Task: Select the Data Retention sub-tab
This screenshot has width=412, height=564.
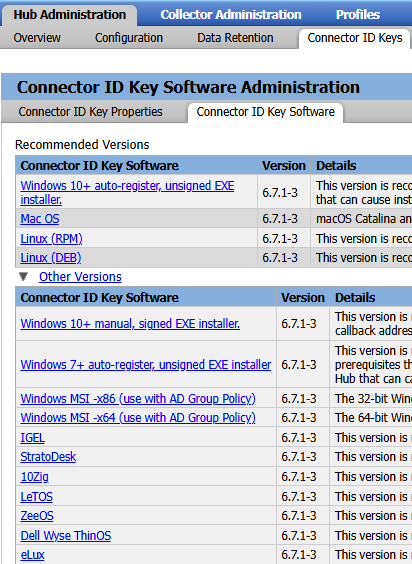Action: (235, 38)
